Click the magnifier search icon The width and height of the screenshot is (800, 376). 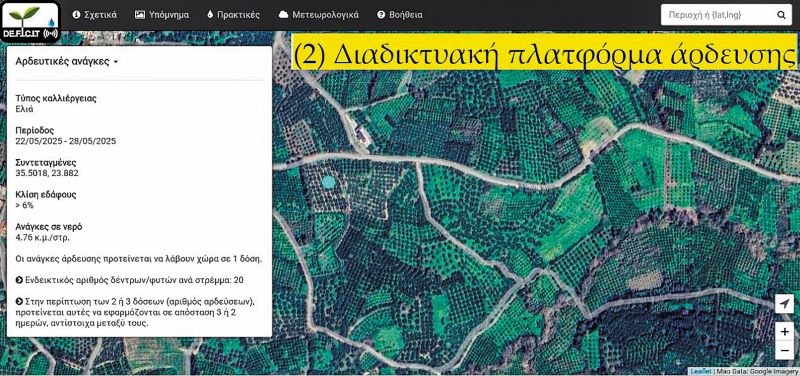pyautogui.click(x=781, y=15)
